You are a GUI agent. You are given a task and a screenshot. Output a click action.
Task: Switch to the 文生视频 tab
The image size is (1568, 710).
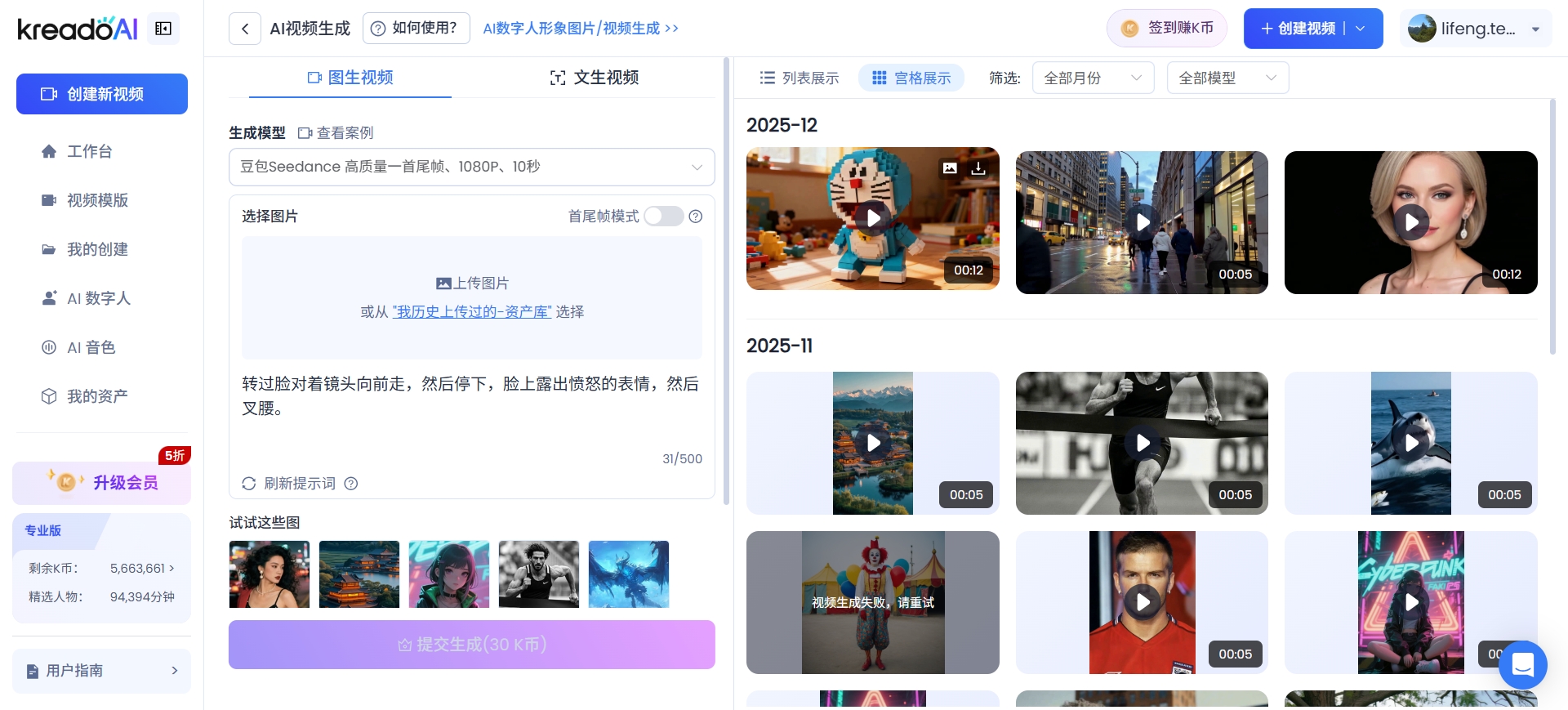click(595, 78)
